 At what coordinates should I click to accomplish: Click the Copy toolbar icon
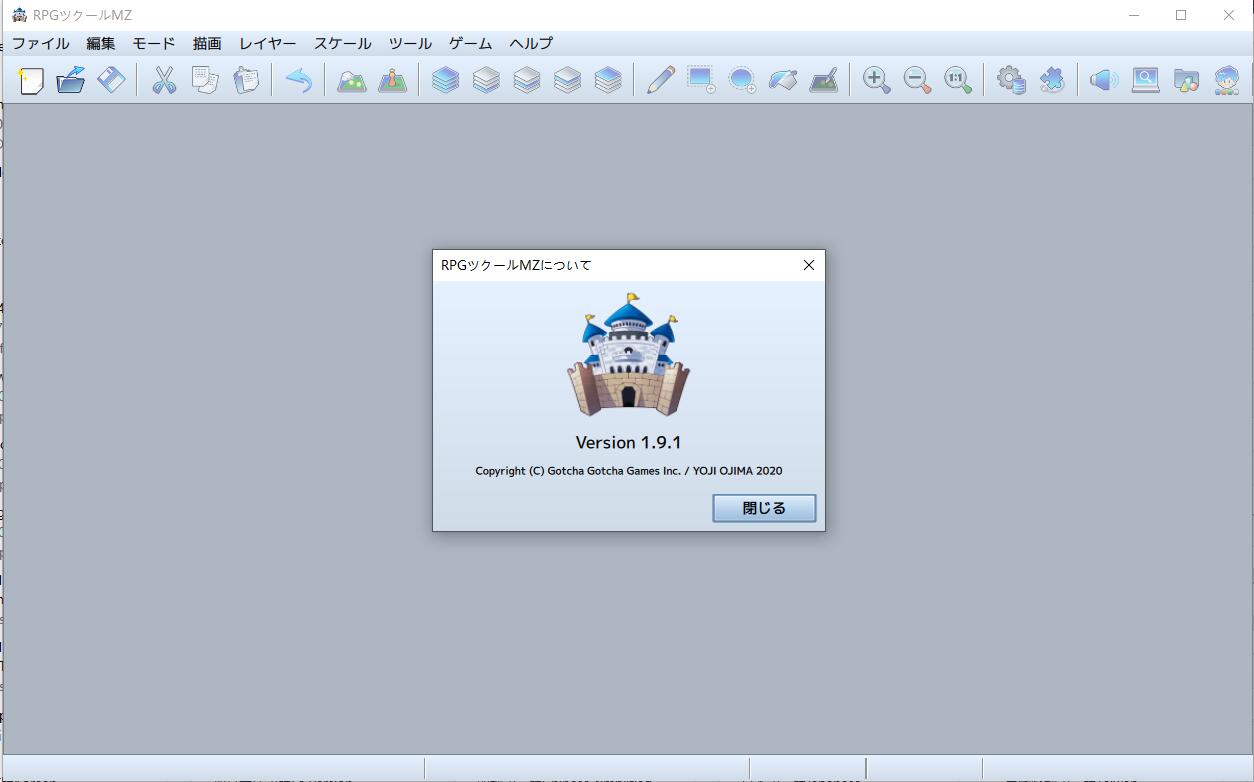point(205,80)
